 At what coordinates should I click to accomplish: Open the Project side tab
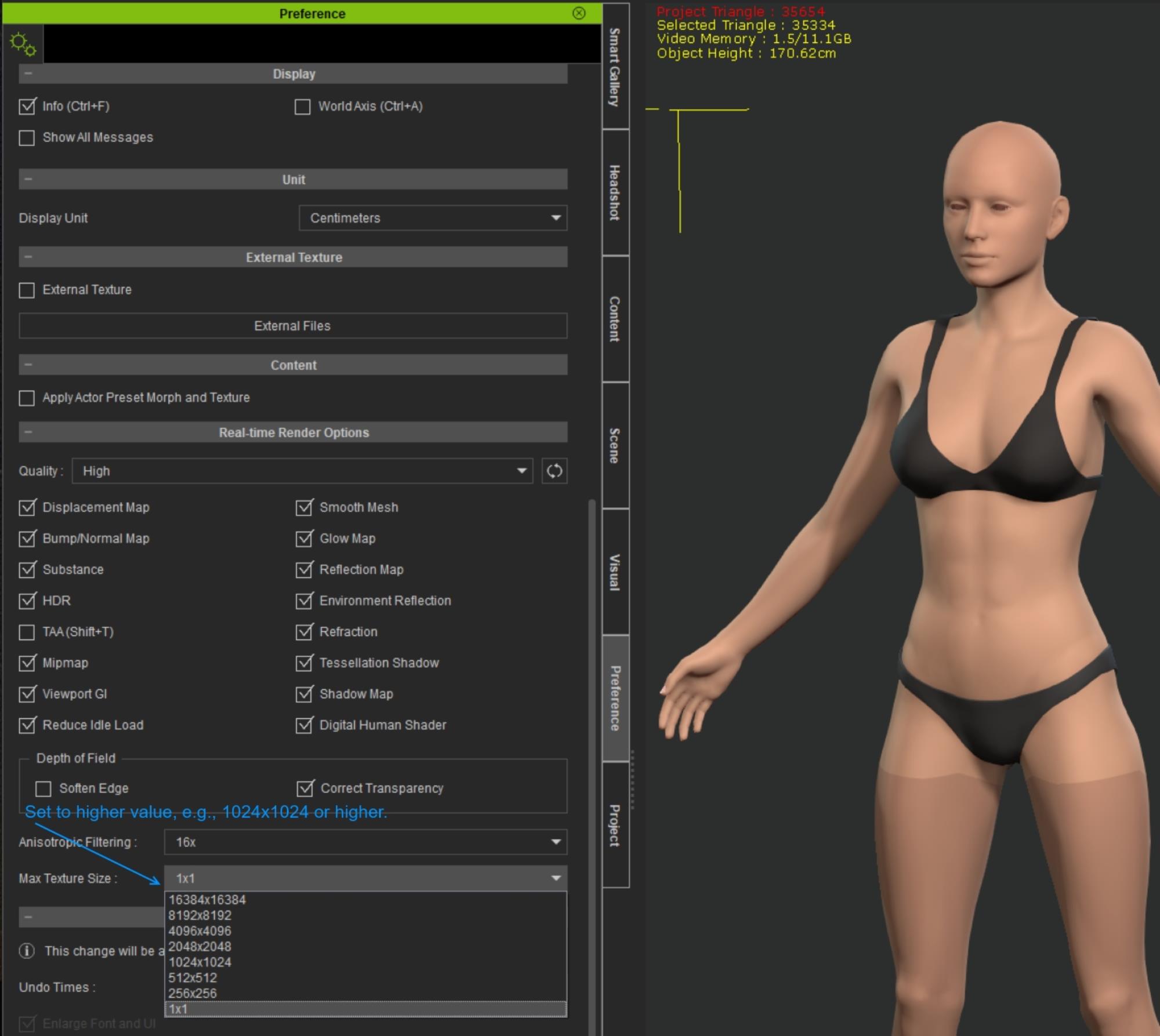pyautogui.click(x=615, y=825)
